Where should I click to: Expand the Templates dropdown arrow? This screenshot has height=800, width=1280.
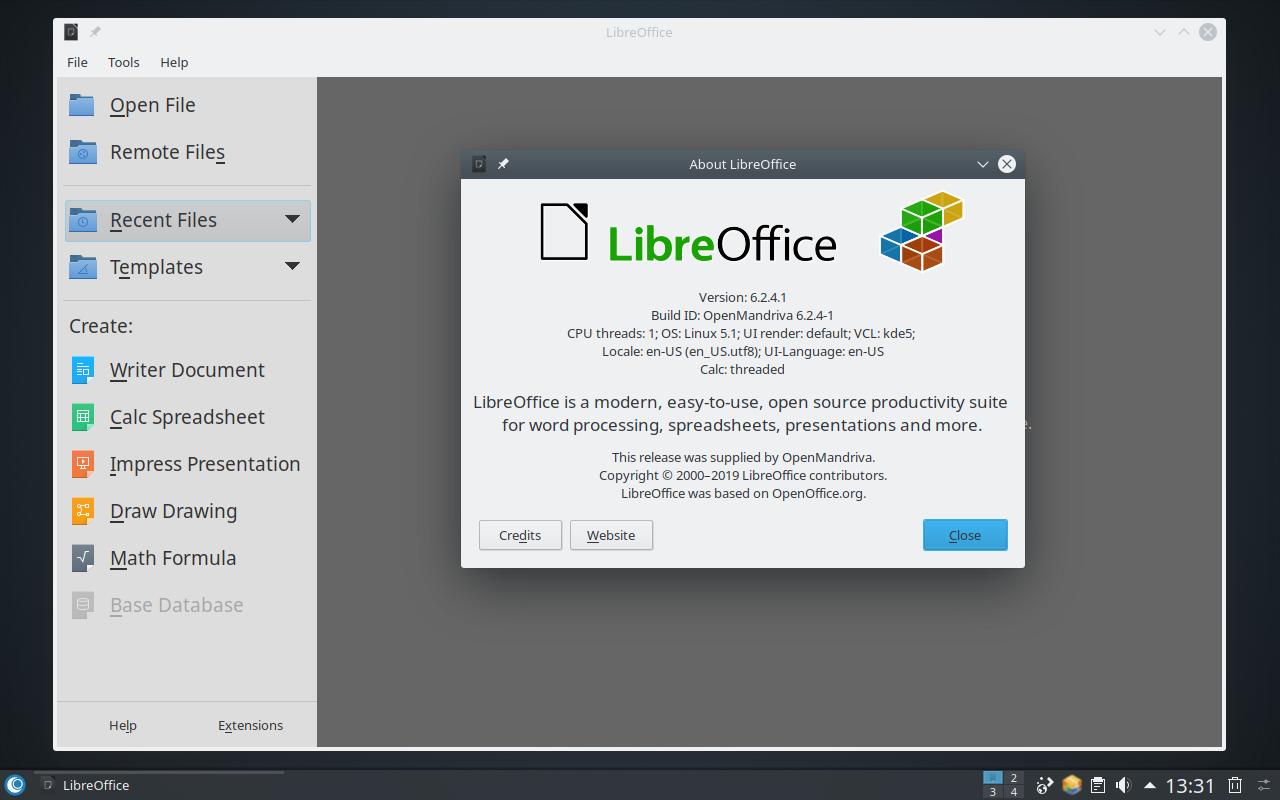(x=292, y=266)
